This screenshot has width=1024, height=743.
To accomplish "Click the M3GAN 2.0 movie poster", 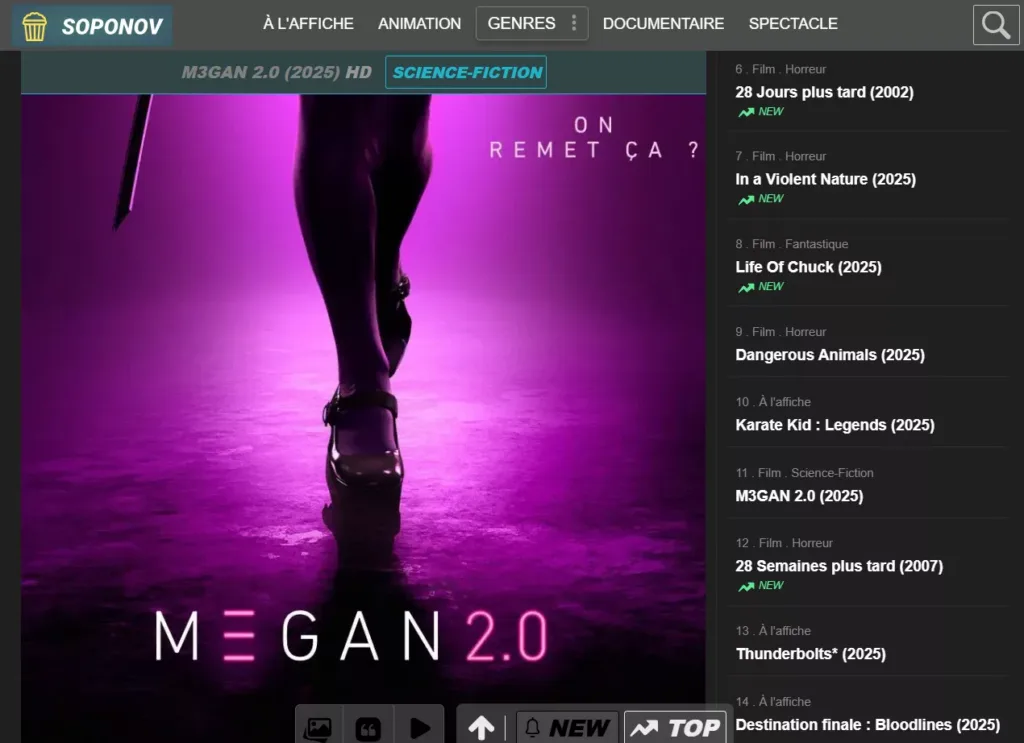I will pos(363,400).
